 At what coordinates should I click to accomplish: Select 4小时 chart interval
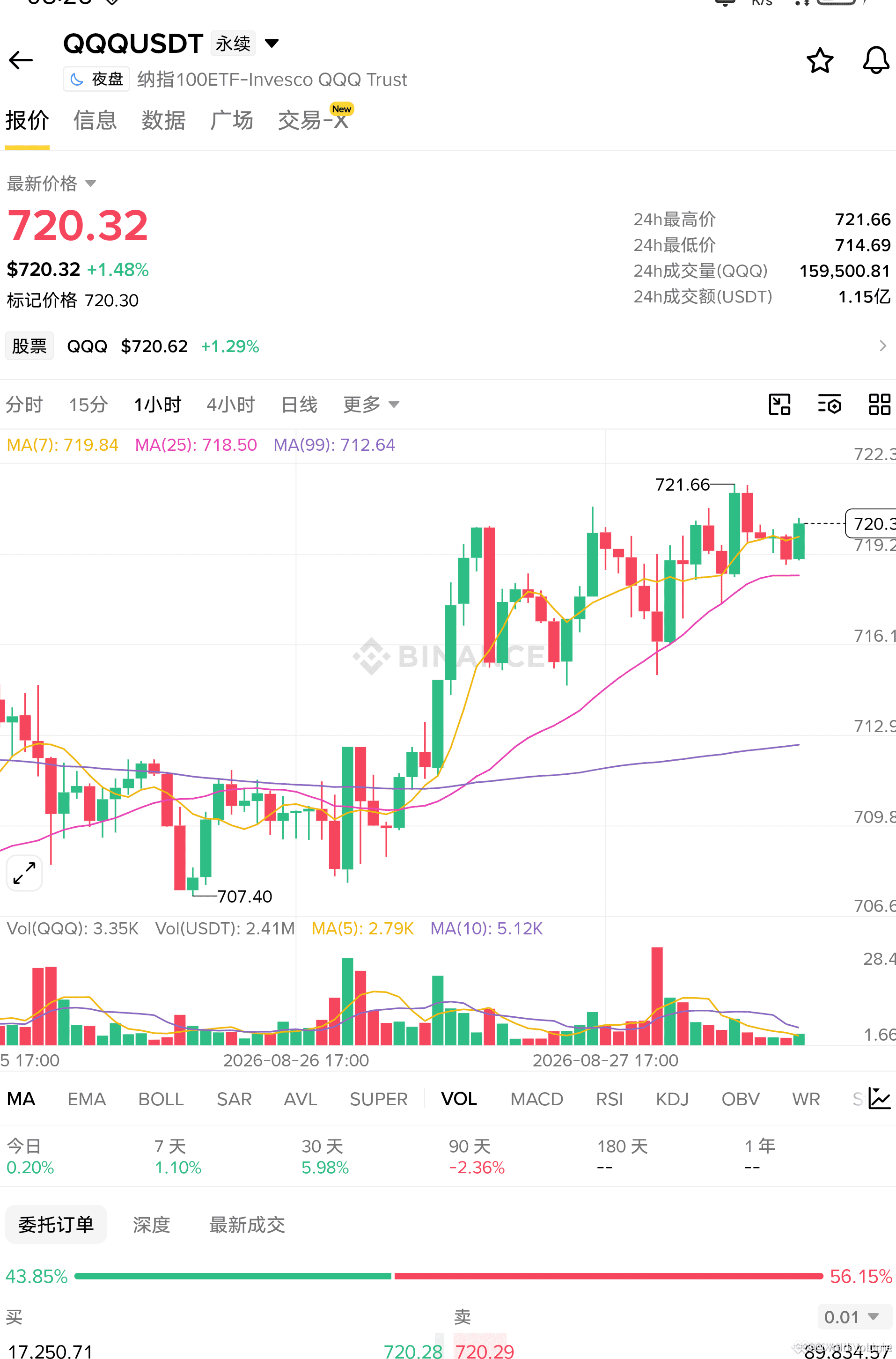click(x=231, y=404)
